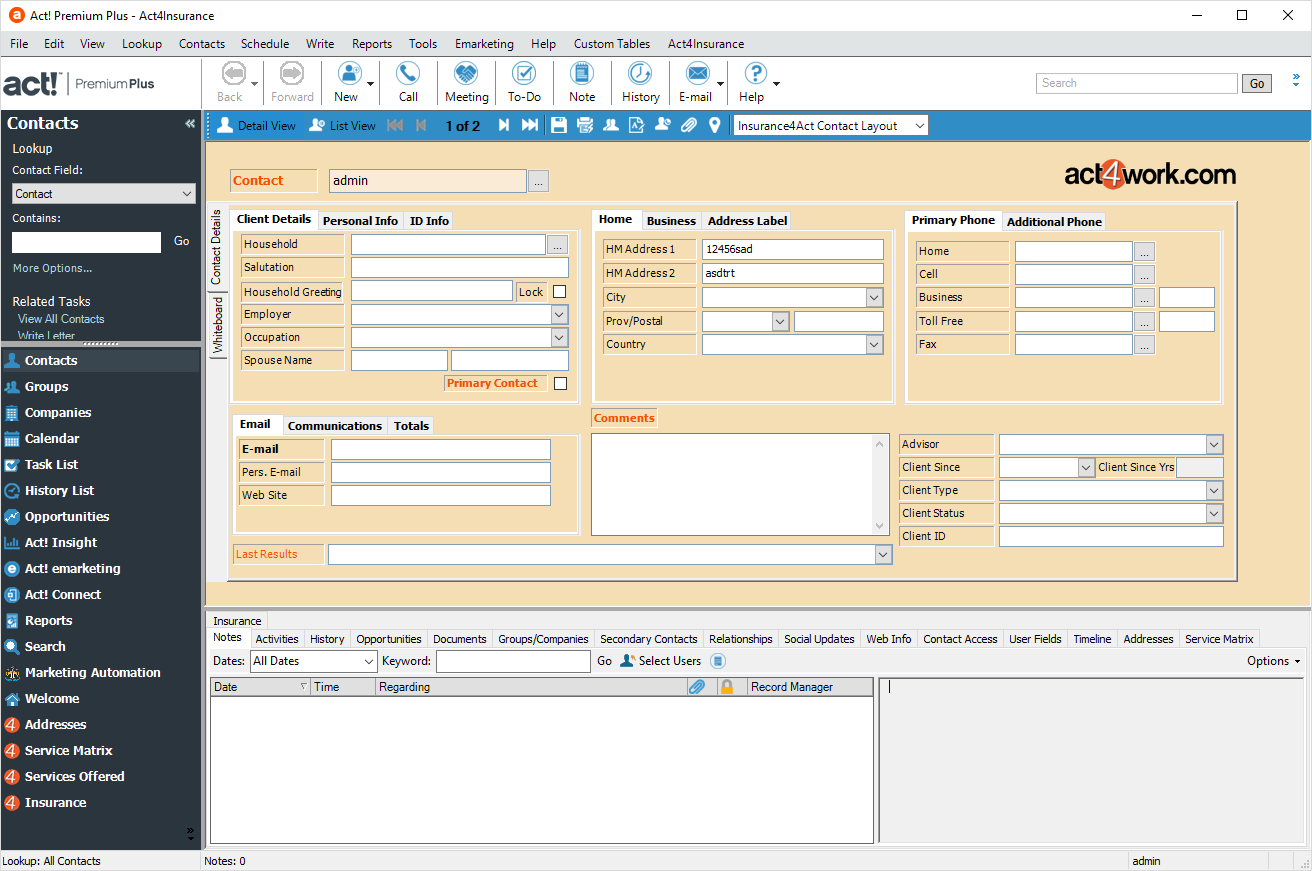
Task: Open Service Matrix in navigation bar
Action: point(68,750)
